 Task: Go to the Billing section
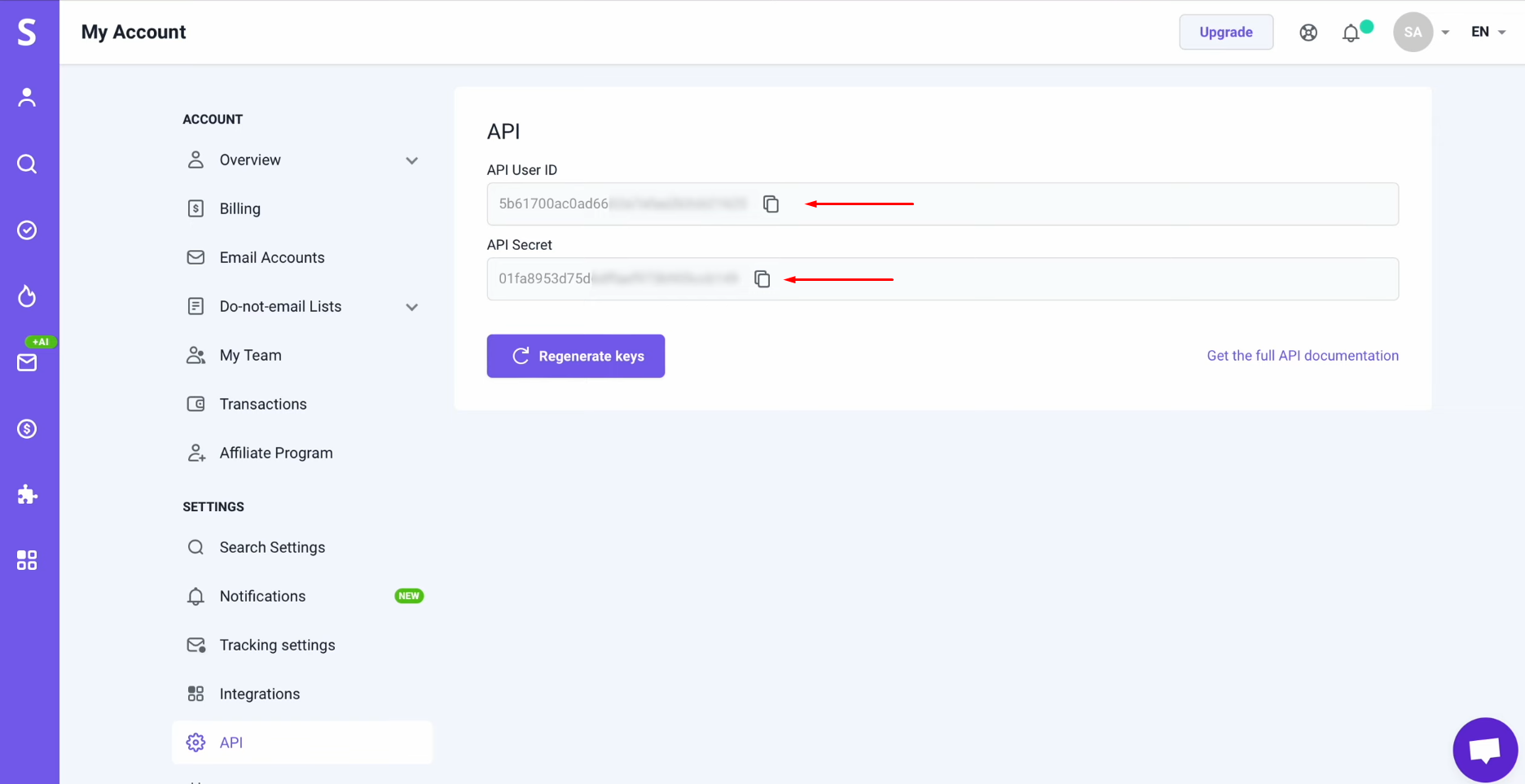coord(240,208)
